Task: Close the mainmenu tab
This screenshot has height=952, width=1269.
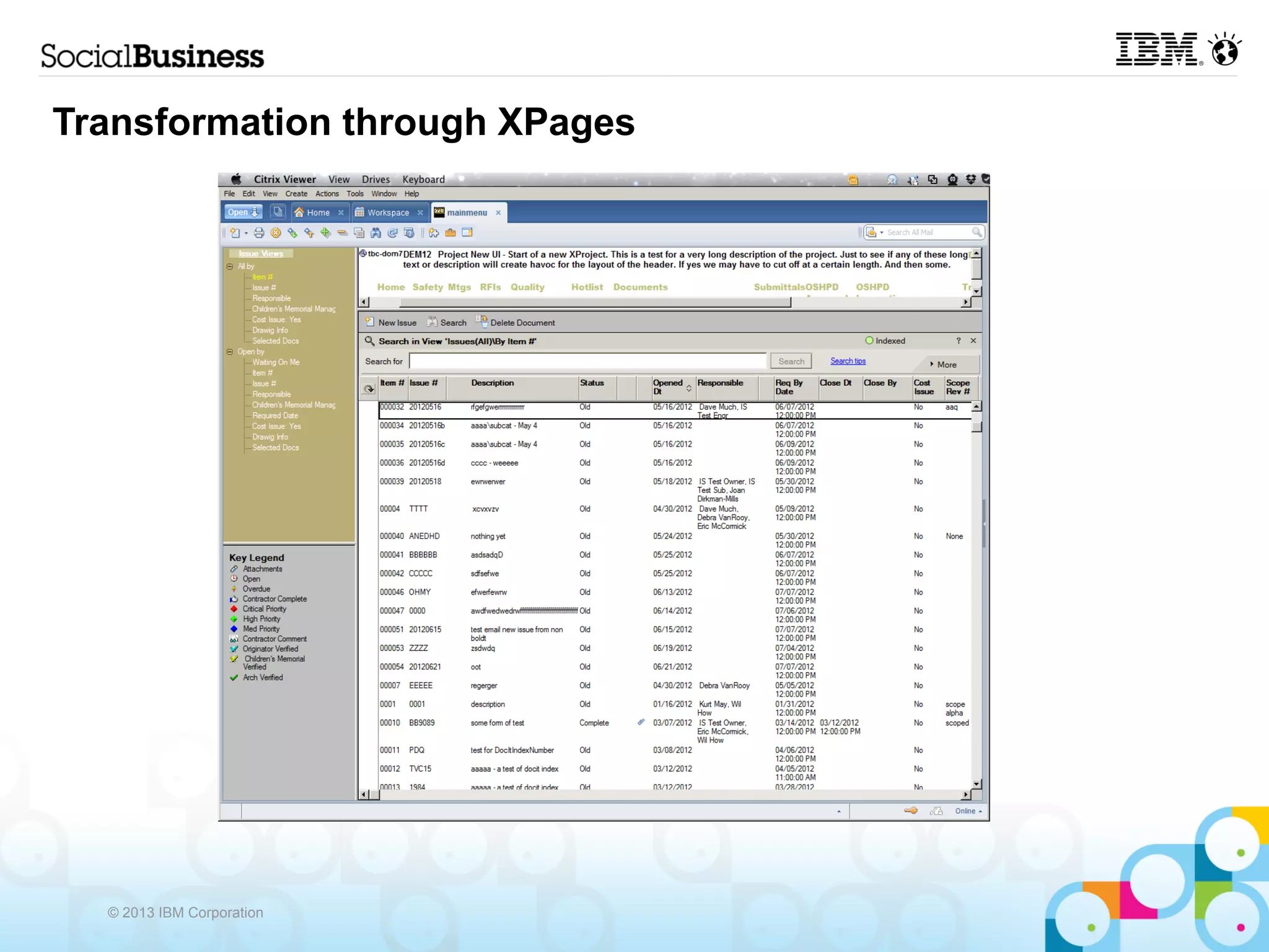Action: (x=498, y=212)
